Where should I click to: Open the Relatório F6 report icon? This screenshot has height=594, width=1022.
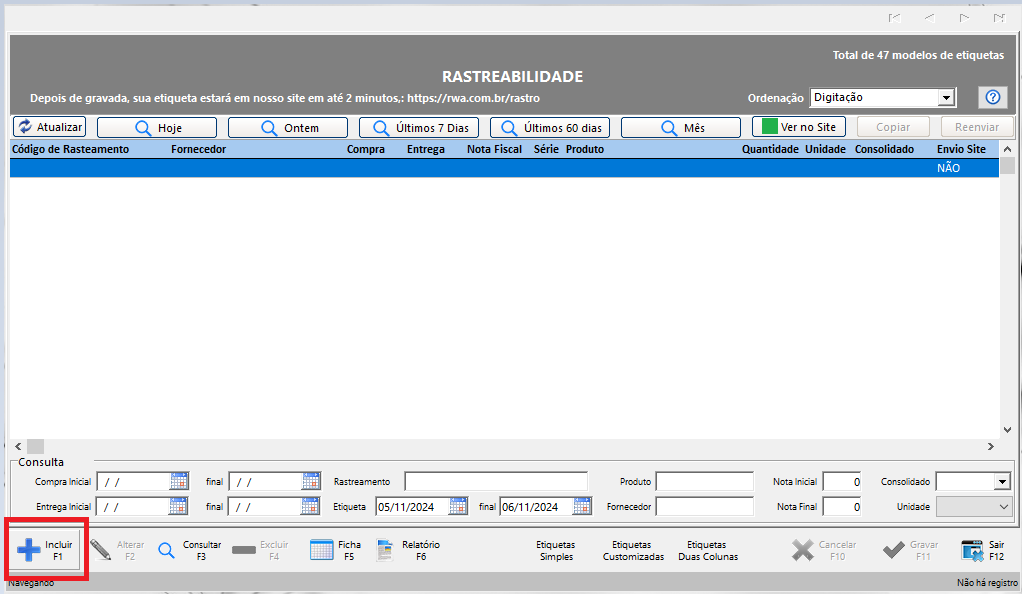385,550
